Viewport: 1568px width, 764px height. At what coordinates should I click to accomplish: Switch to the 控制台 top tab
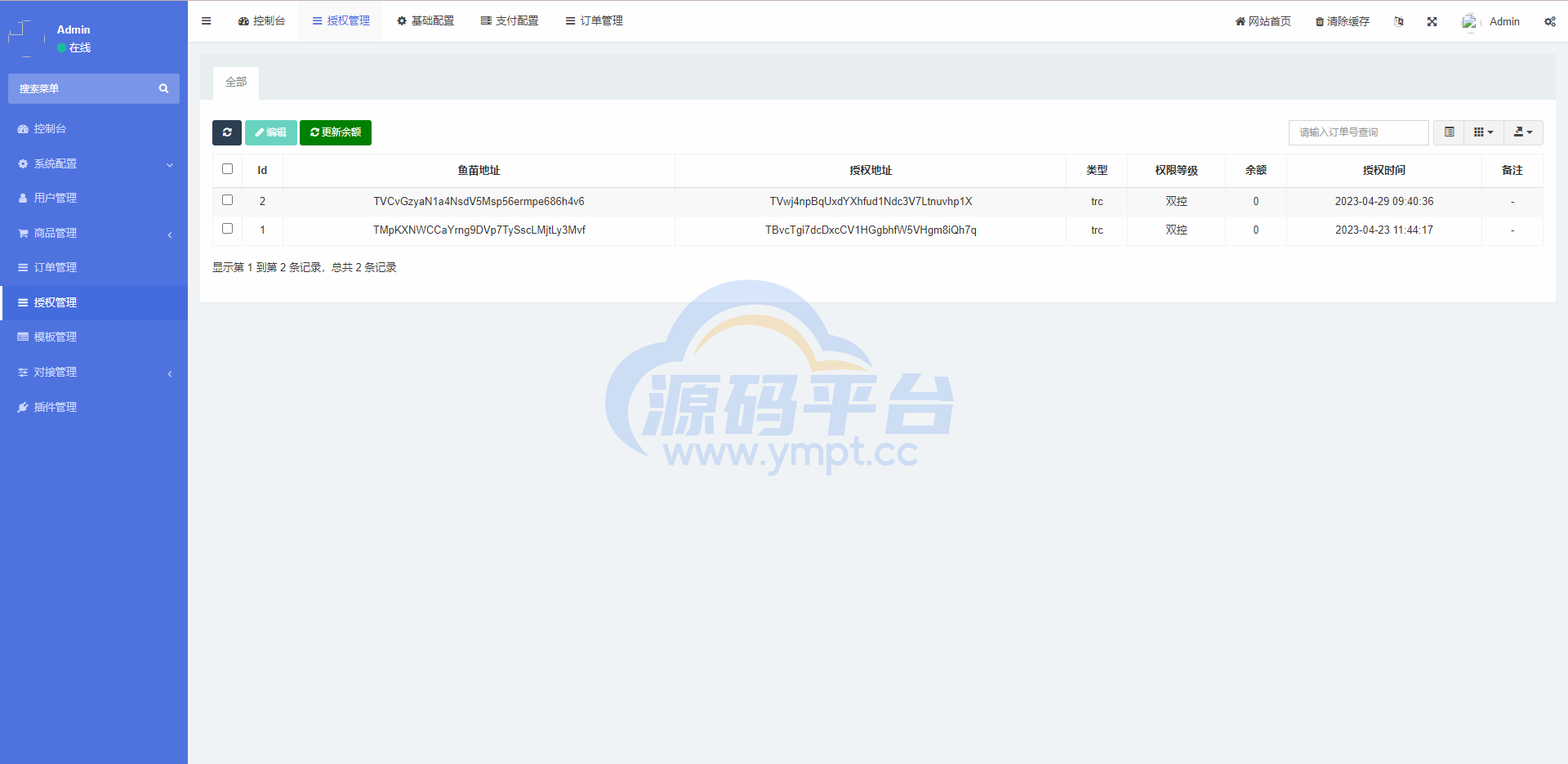pos(261,21)
